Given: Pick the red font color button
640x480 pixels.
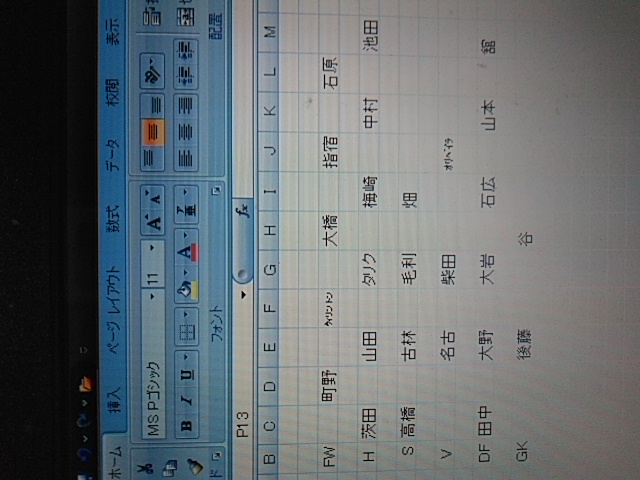Looking at the screenshot, I should click(187, 253).
